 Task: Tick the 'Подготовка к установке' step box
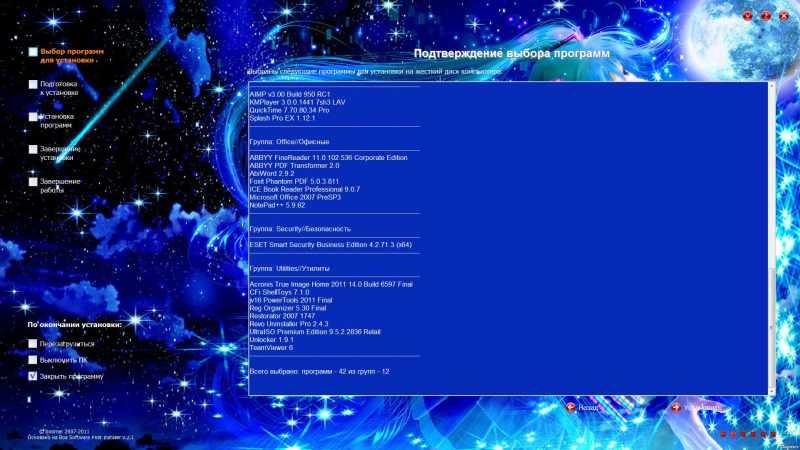(x=33, y=84)
